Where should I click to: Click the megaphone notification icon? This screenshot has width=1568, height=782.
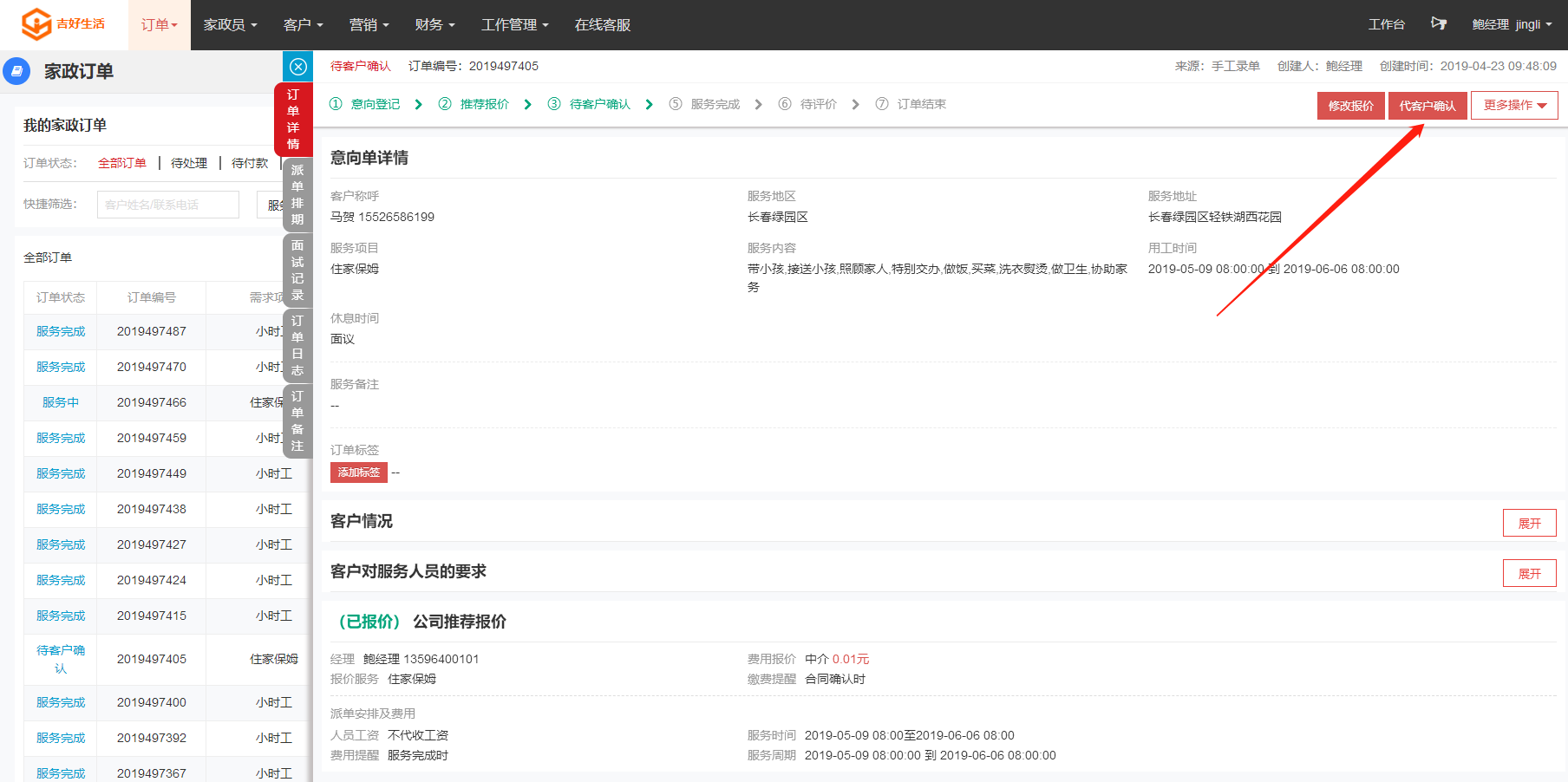[1439, 23]
